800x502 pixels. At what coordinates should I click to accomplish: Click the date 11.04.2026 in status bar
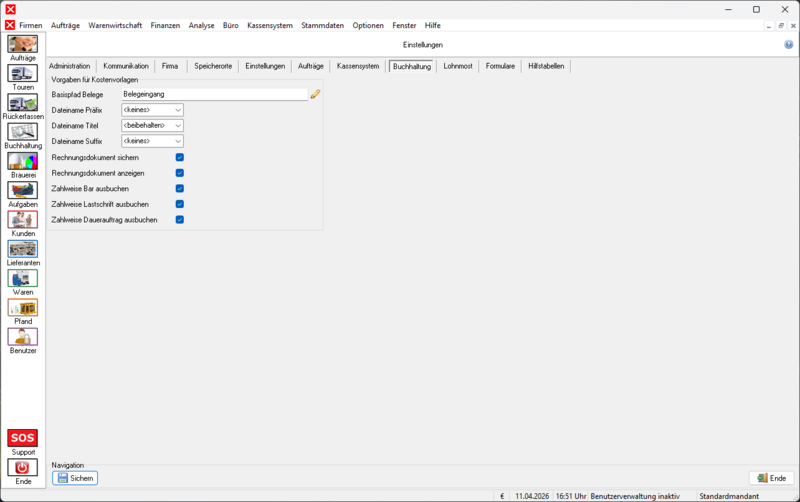[x=532, y=496]
